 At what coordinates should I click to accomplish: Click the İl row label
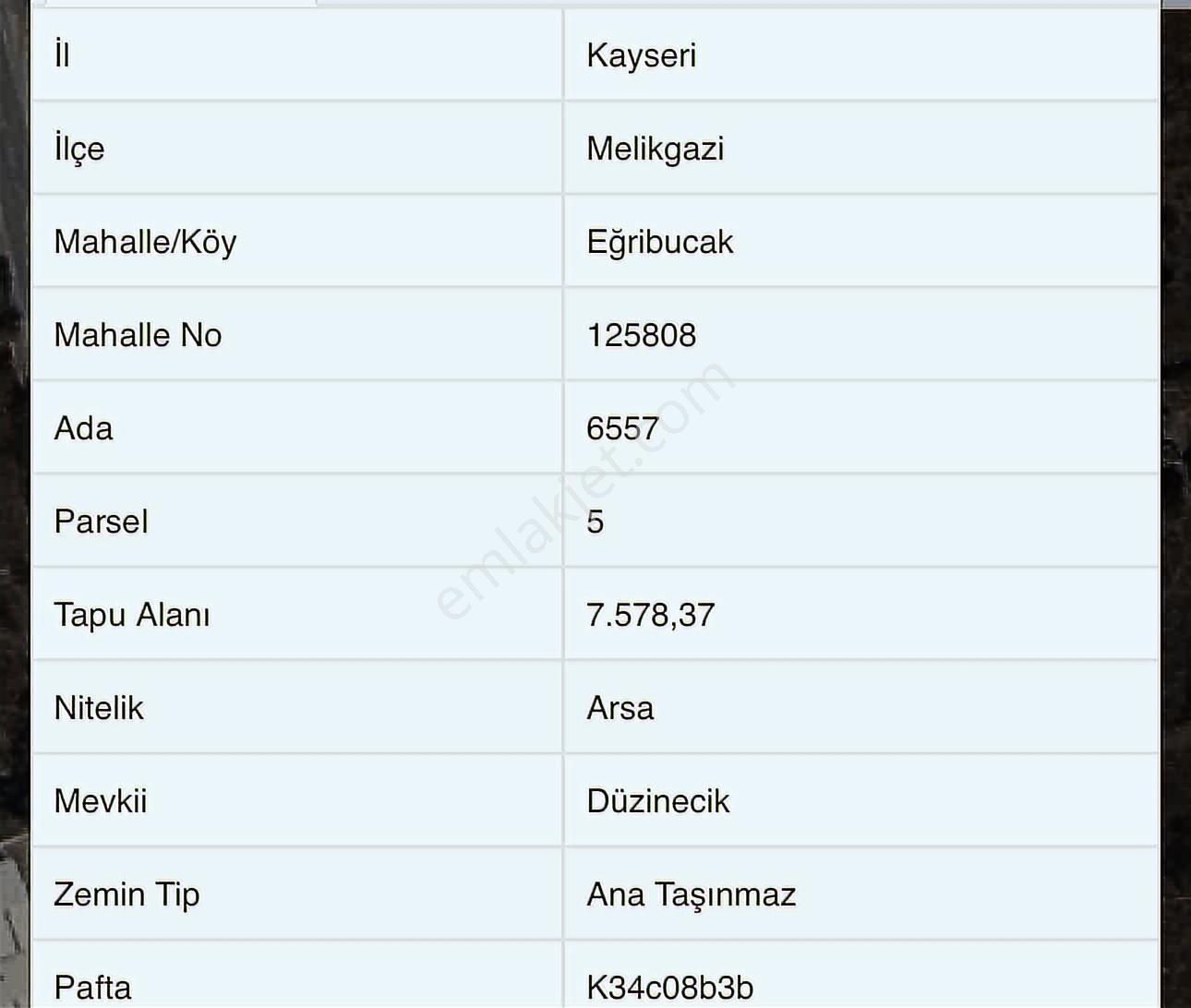point(62,55)
